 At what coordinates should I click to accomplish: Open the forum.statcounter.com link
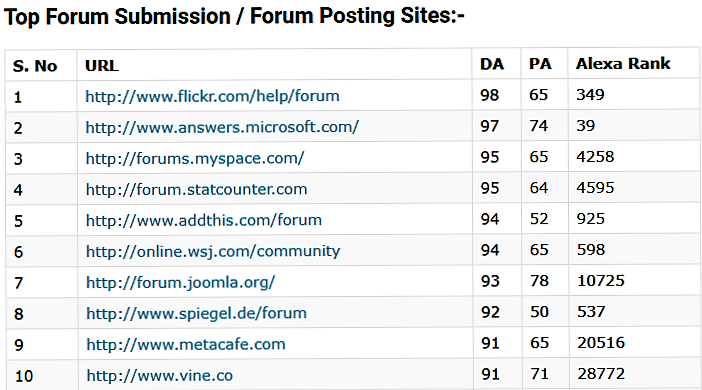pos(197,189)
